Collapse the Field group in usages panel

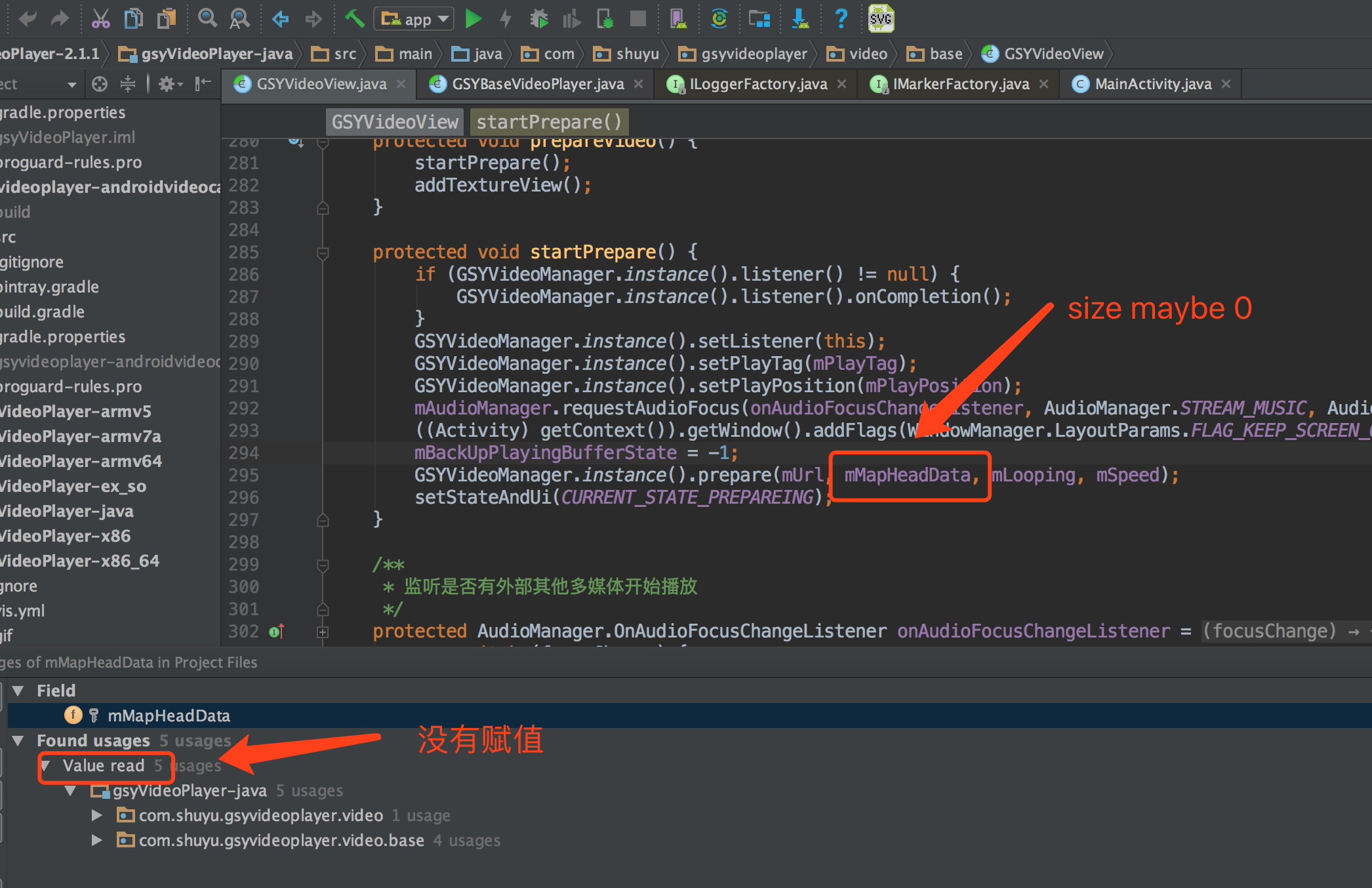pyautogui.click(x=18, y=691)
